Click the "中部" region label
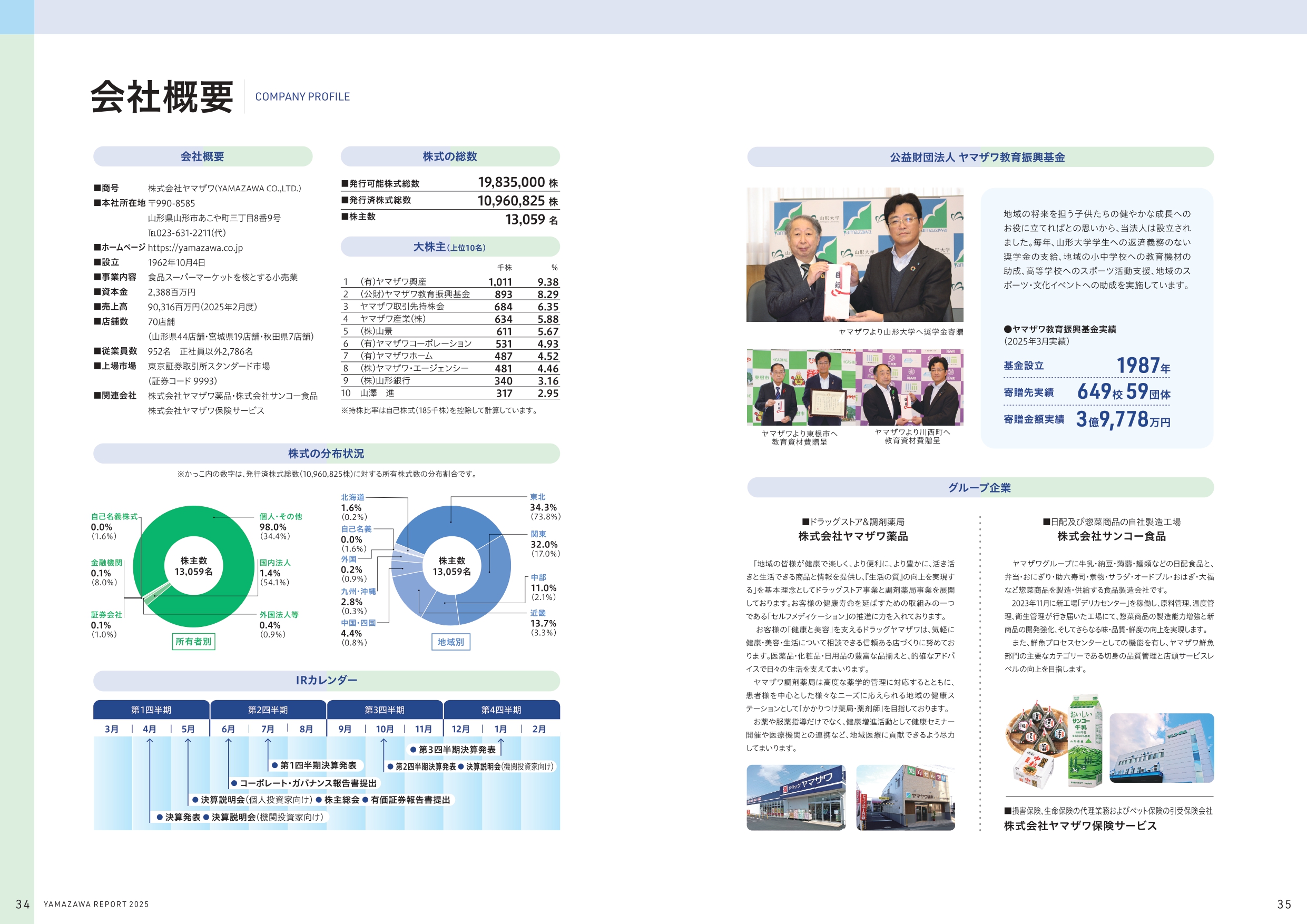The image size is (1307, 924). click(538, 577)
